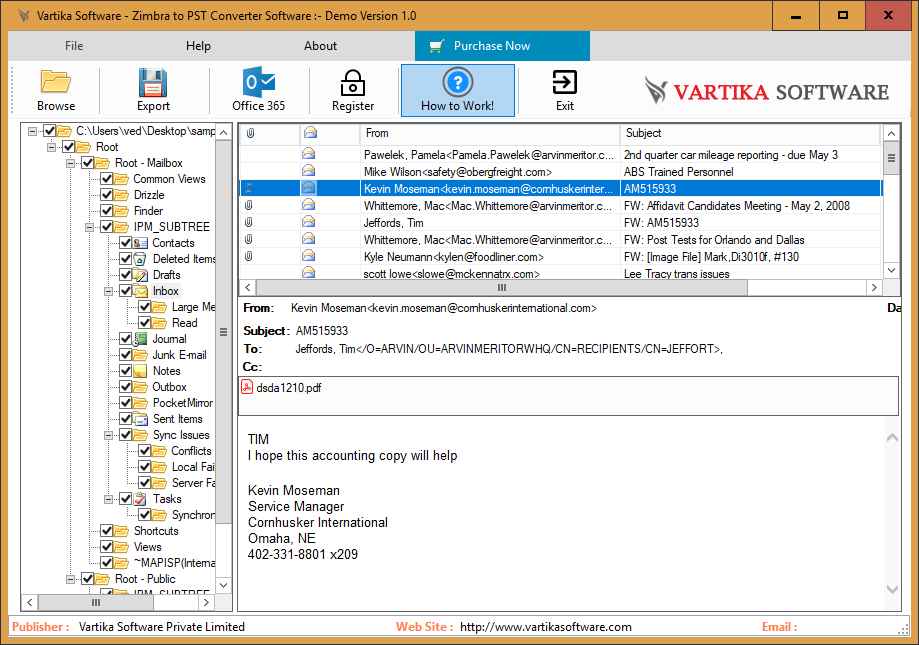
Task: Toggle the Drafts folder checkbox
Action: pyautogui.click(x=125, y=275)
